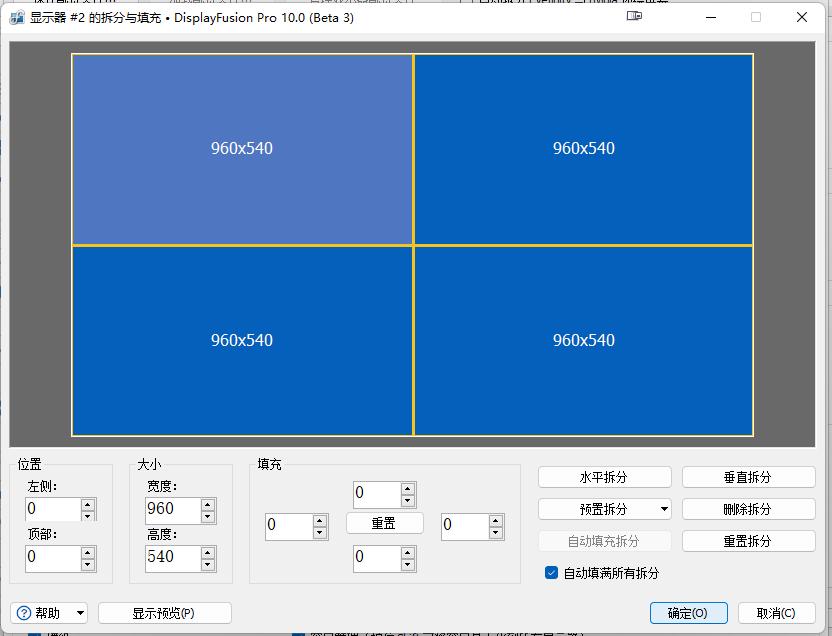
Task: Click the DisplayFusion icon in title bar
Action: [x=16, y=17]
